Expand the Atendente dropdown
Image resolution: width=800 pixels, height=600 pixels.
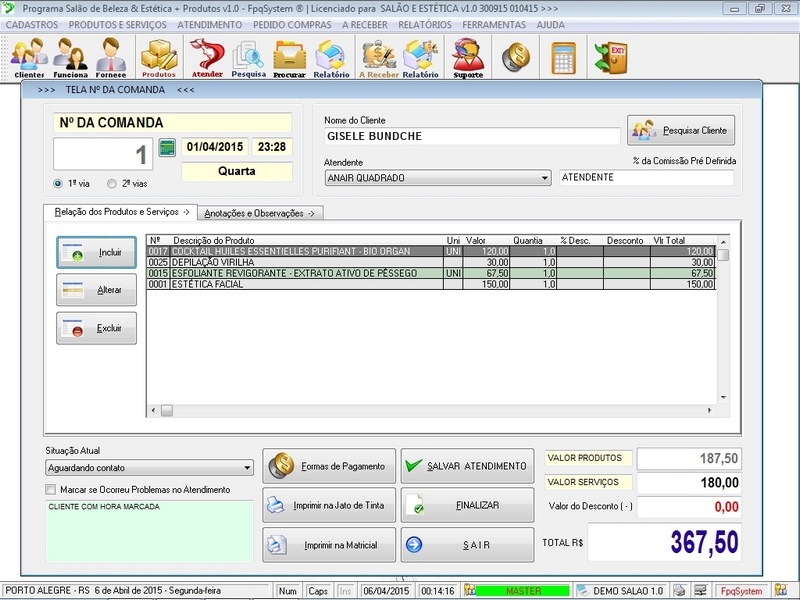pyautogui.click(x=544, y=178)
